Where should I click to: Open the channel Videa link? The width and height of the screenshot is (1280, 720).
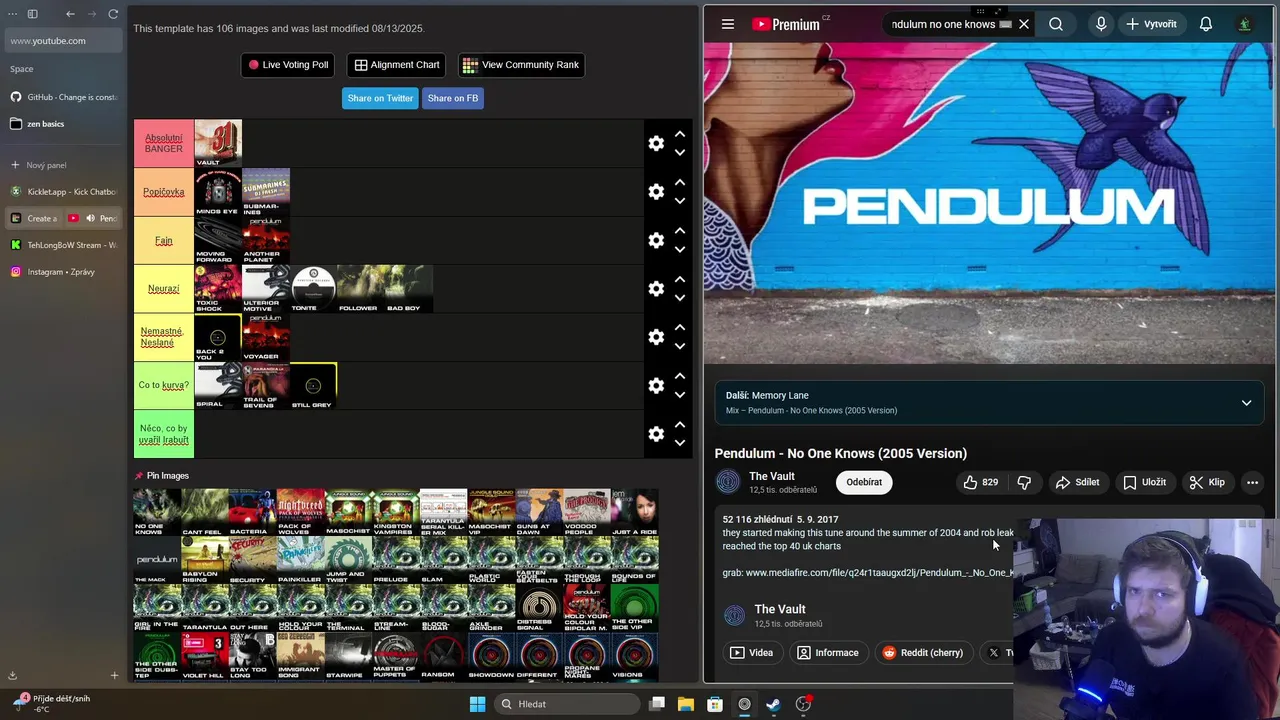(x=751, y=653)
